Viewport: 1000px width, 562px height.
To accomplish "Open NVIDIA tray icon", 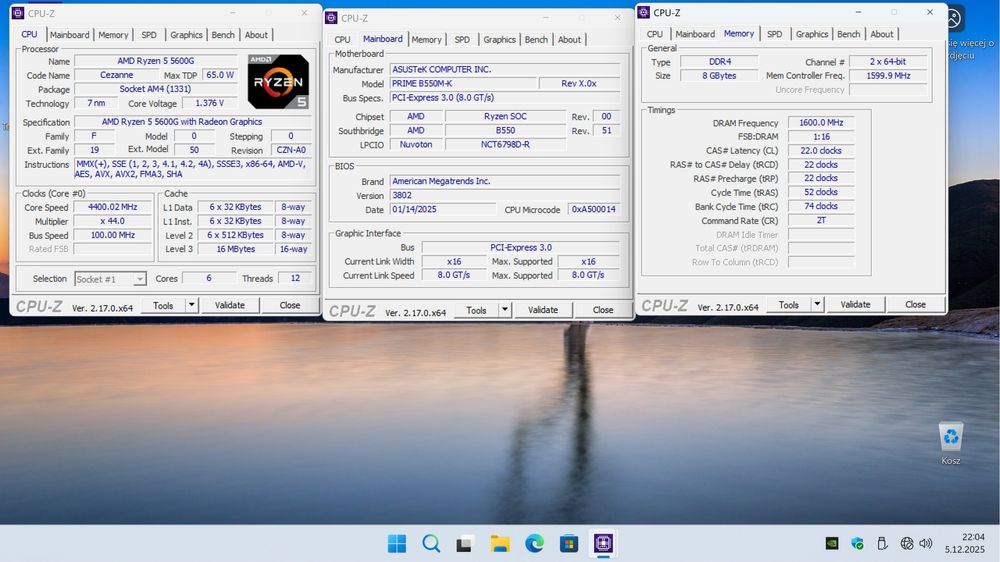I will [832, 544].
